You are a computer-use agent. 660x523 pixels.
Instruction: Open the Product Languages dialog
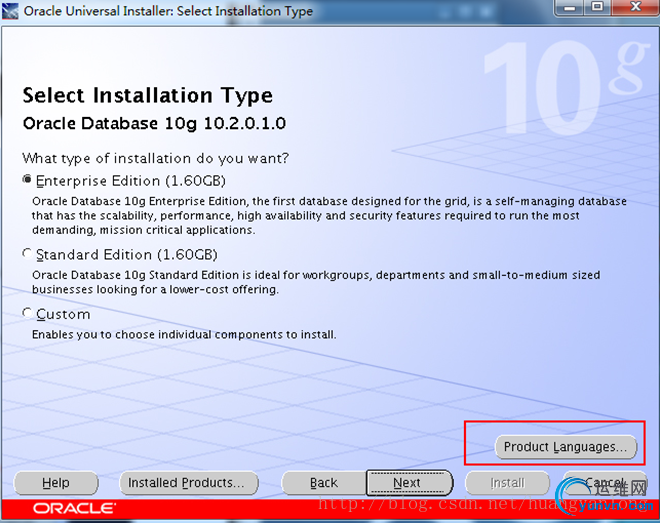coord(566,447)
